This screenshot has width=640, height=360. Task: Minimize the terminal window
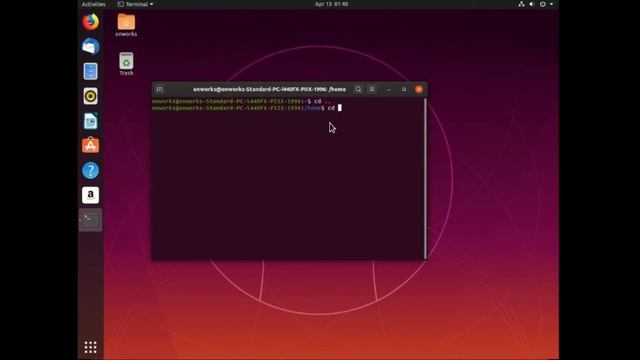tap(389, 89)
